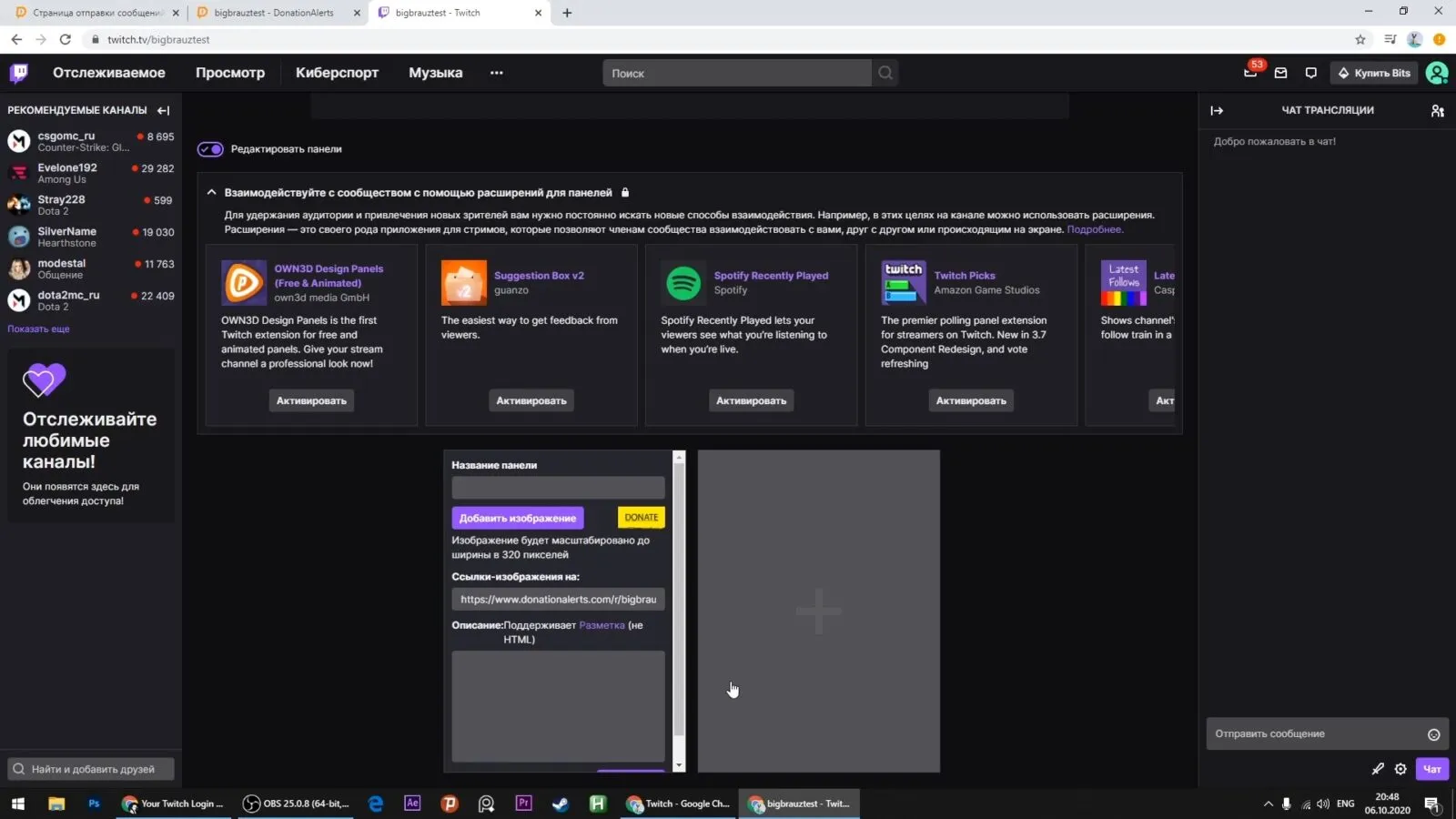This screenshot has width=1456, height=819.
Task: Click the image link URL field
Action: pyautogui.click(x=559, y=600)
